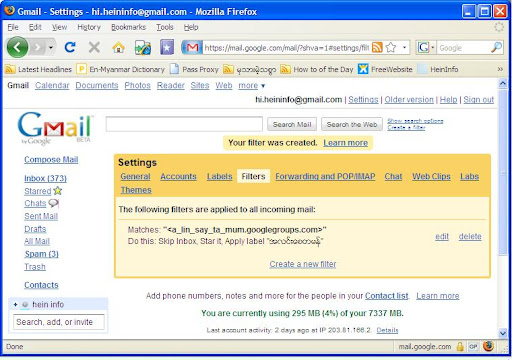
Task: Click the padlock security icon in status bar
Action: click(x=460, y=347)
